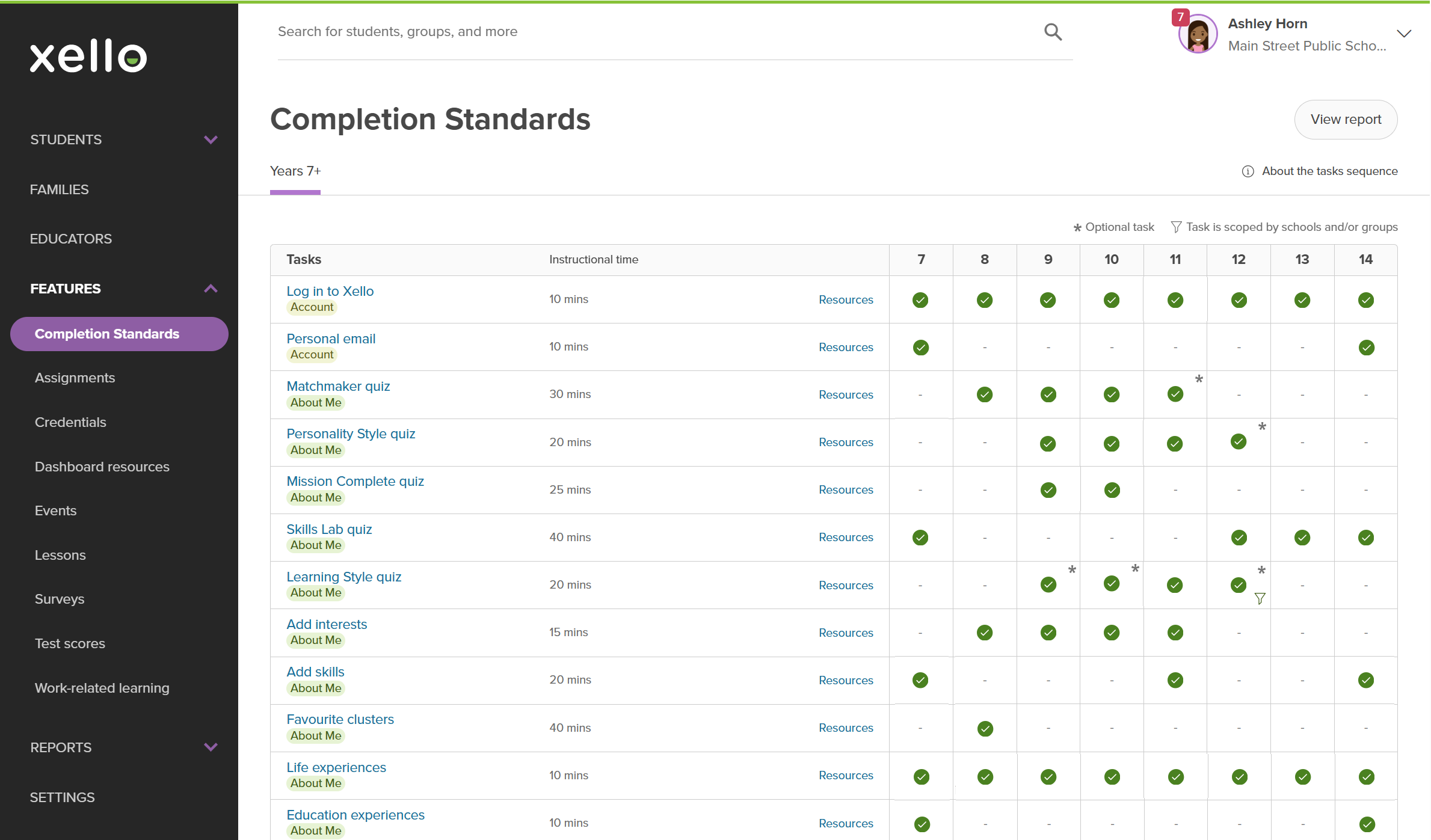Image resolution: width=1431 pixels, height=840 pixels.
Task: Open the Learning Style quiz task
Action: coord(343,577)
